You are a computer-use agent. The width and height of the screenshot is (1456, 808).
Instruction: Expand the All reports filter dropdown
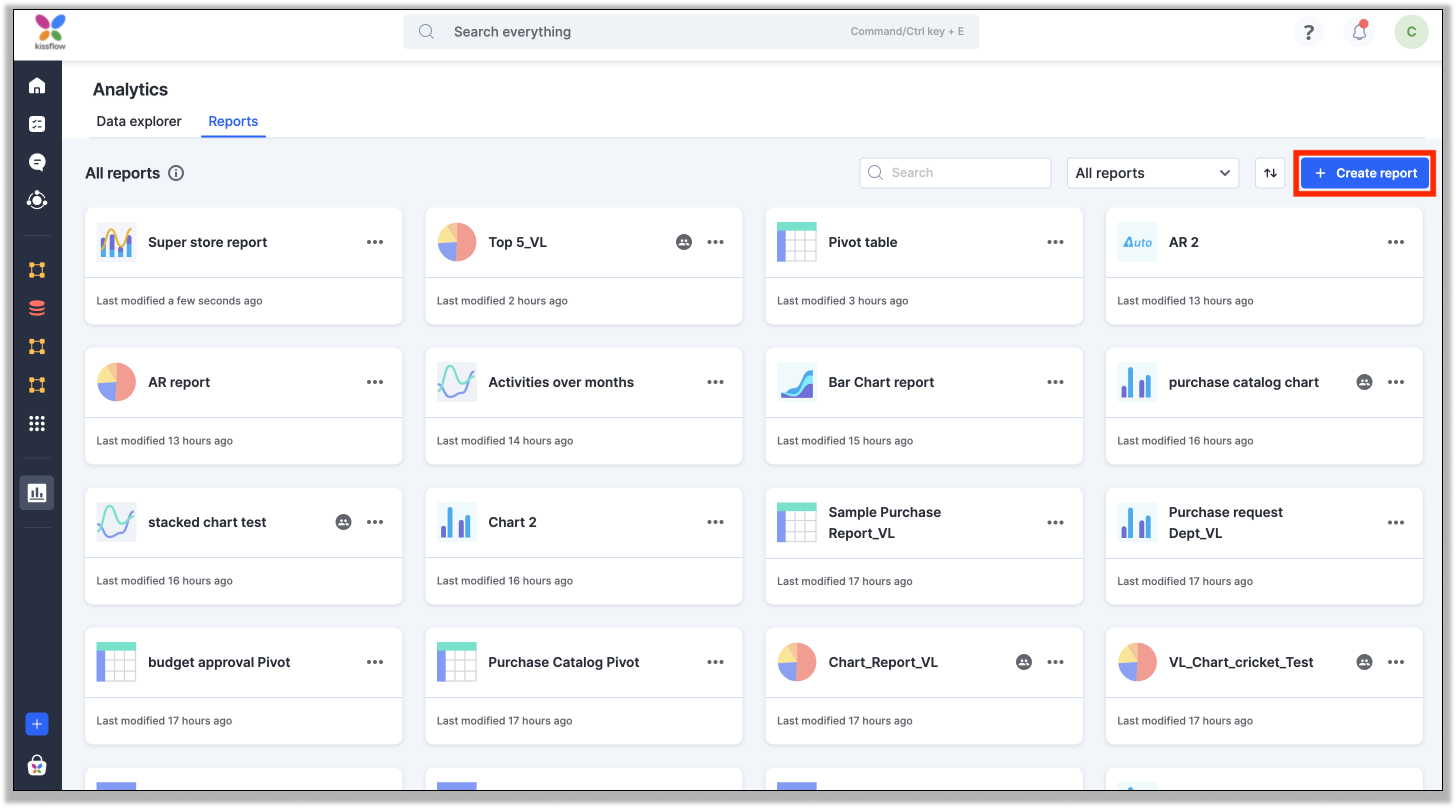tap(1153, 173)
